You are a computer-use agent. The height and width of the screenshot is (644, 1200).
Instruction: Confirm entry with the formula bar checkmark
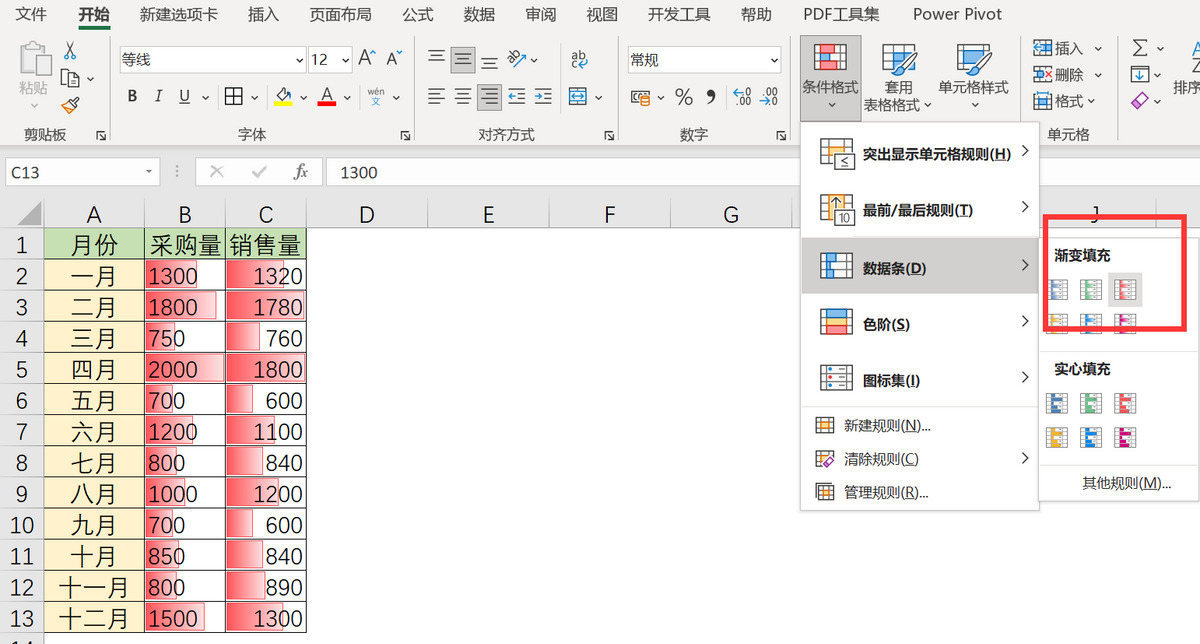tap(259, 172)
